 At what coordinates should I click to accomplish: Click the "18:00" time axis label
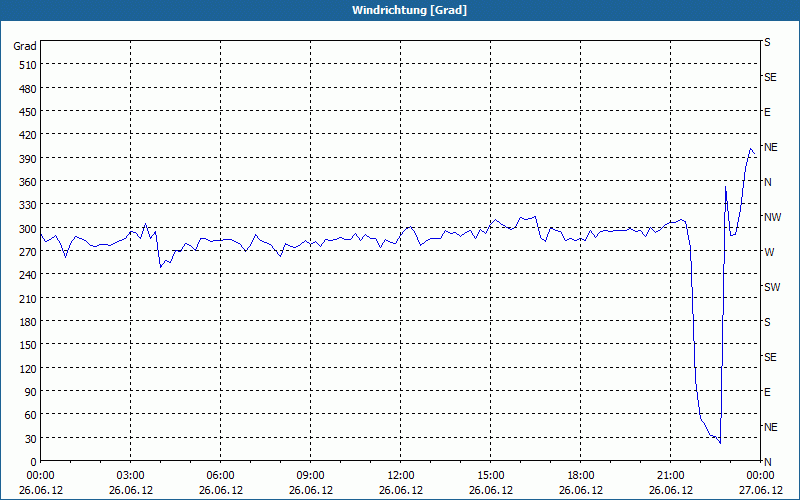pyautogui.click(x=581, y=476)
